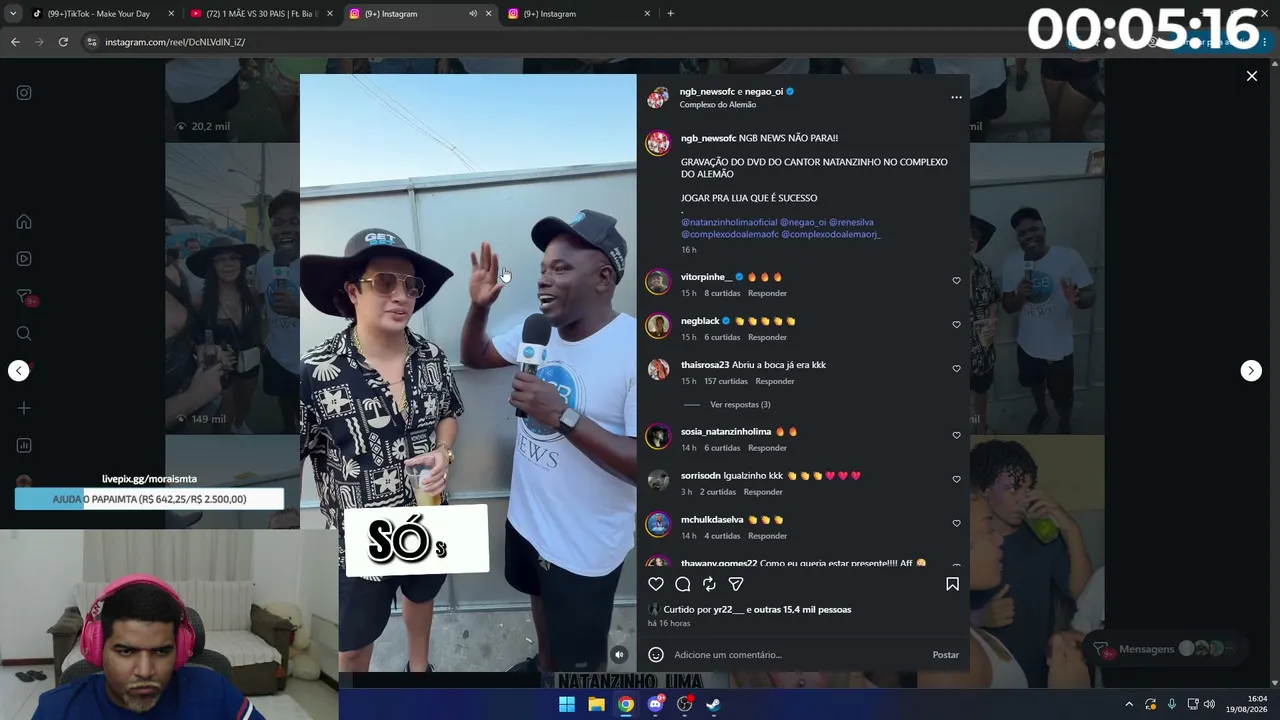Click the Create new post plus icon

tap(24, 408)
